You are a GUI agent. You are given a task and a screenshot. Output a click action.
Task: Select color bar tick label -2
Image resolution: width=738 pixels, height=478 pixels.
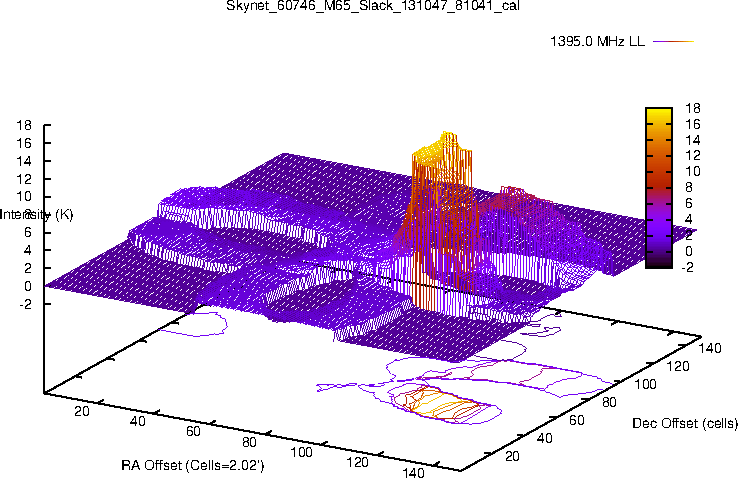687,267
